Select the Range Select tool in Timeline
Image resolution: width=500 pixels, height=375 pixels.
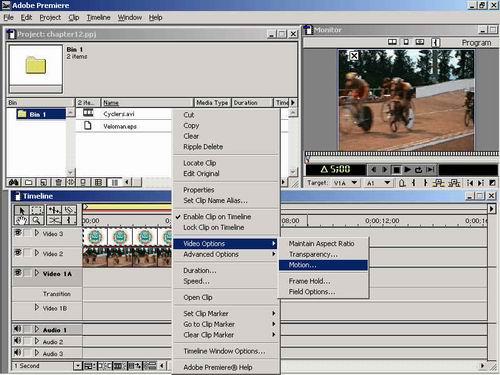coord(37,211)
